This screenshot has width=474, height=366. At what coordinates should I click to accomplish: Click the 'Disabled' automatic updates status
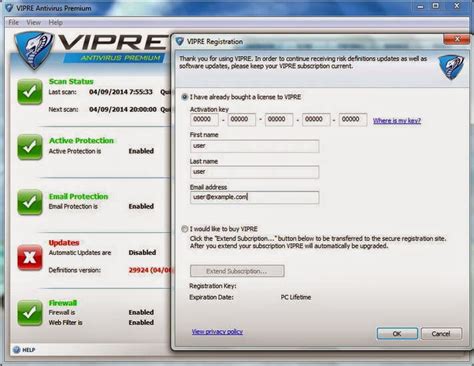click(142, 252)
